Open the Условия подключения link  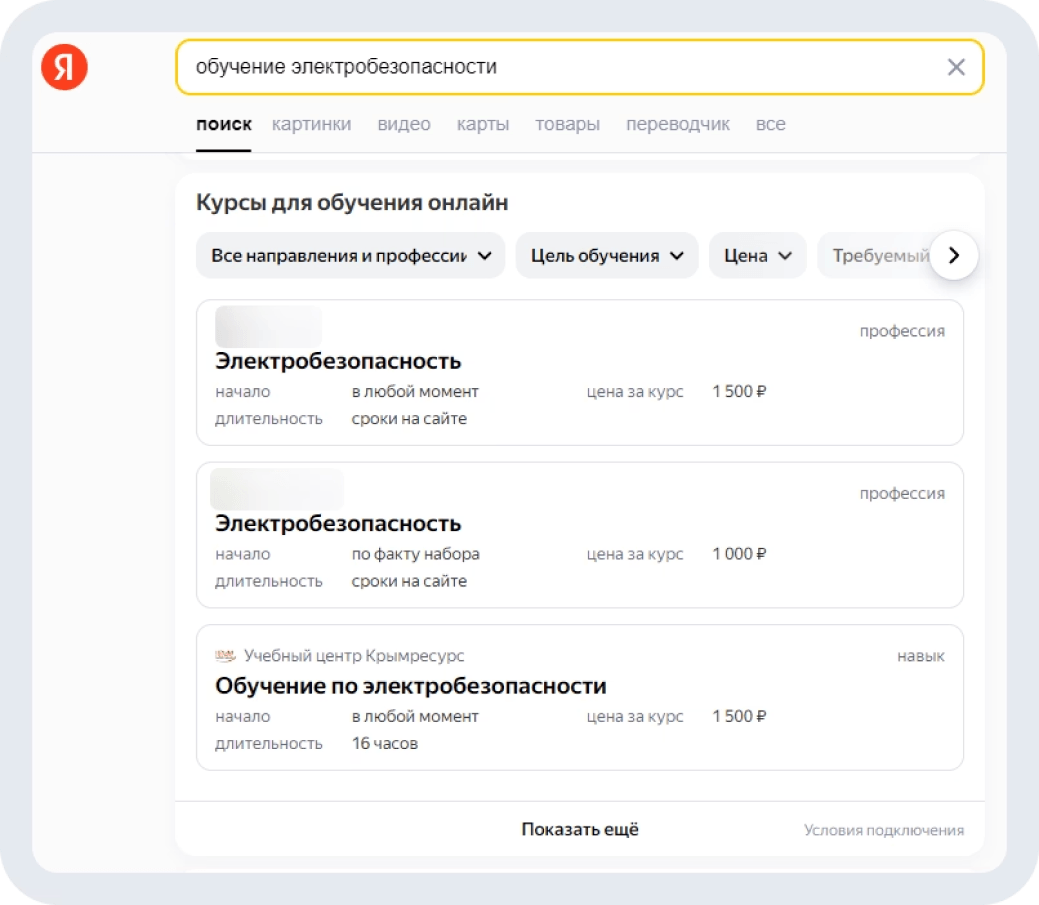[884, 830]
